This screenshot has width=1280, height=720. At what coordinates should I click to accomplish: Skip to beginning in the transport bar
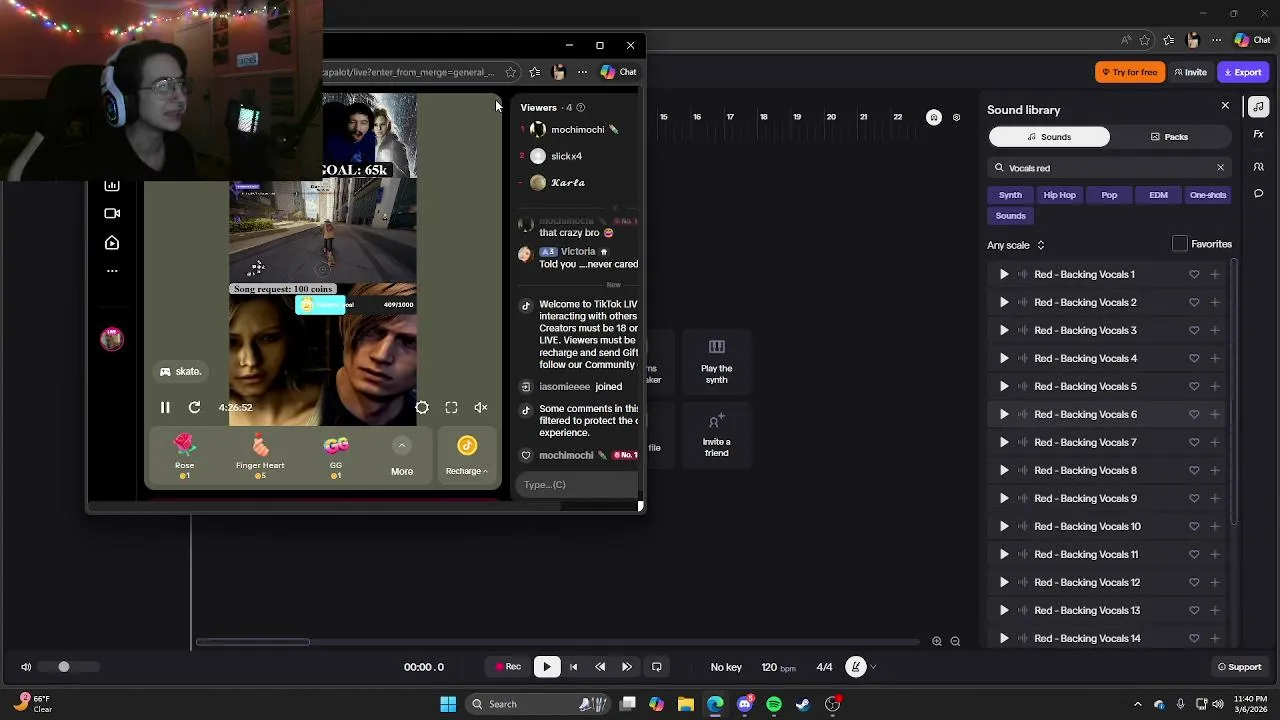[573, 667]
